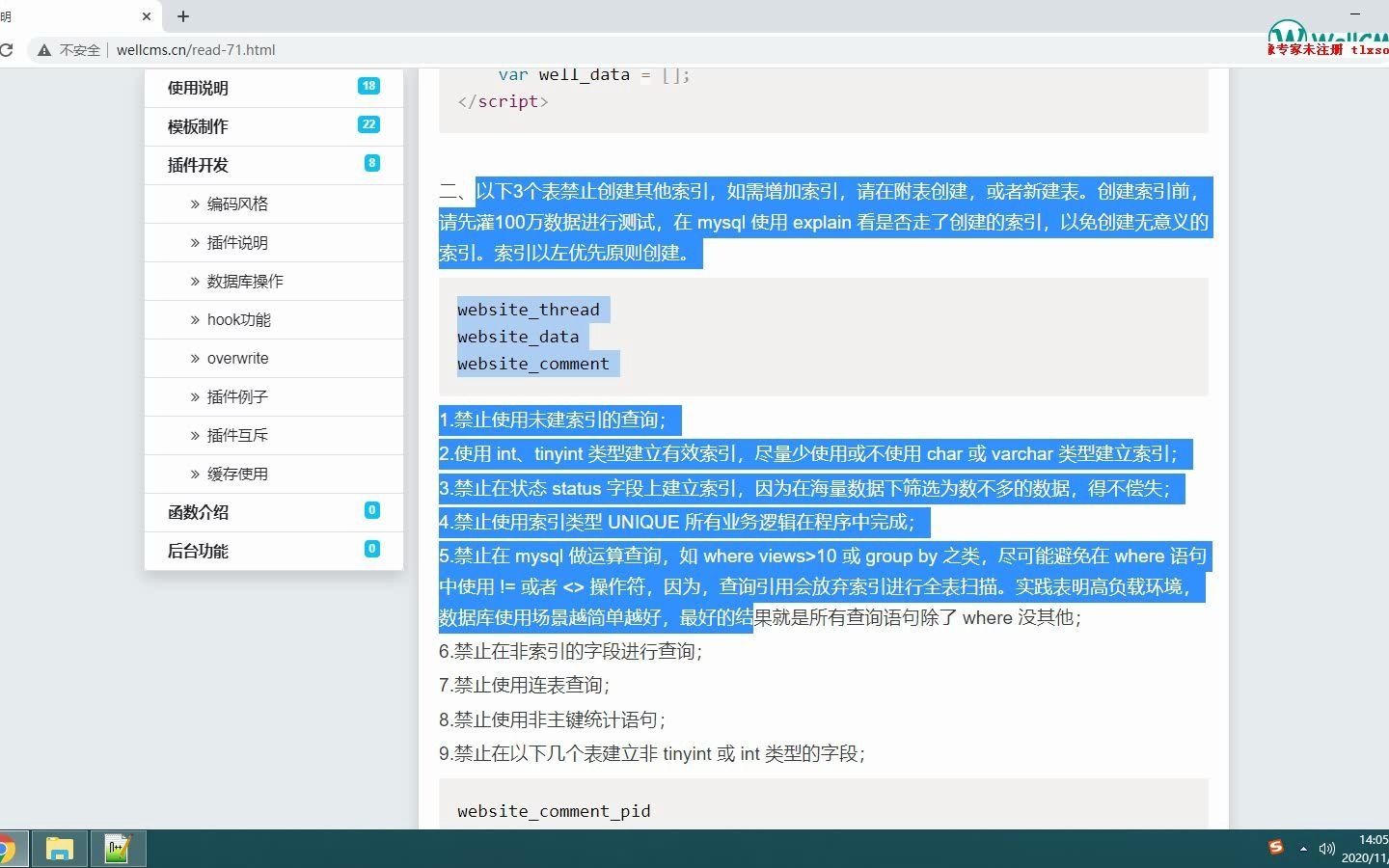1389x868 pixels.
Task: Reload the page with refresh icon
Action: 6,49
